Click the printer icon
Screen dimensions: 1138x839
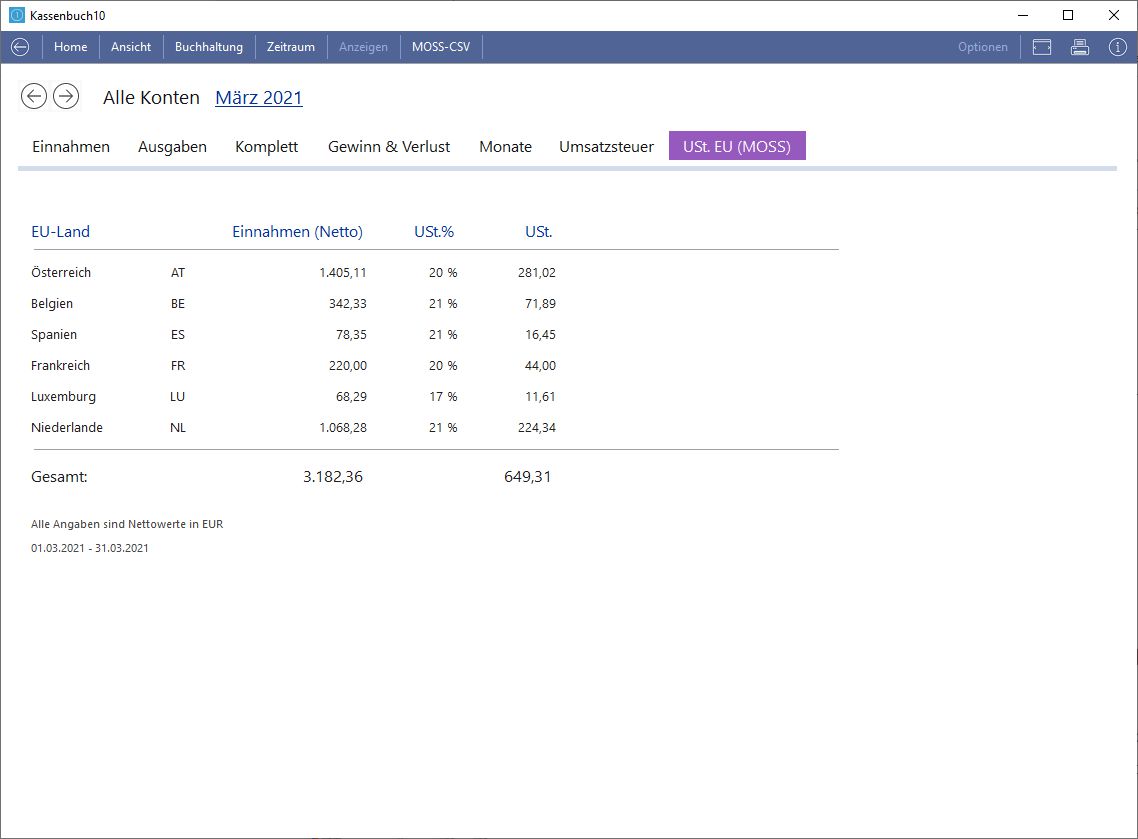[x=1079, y=47]
